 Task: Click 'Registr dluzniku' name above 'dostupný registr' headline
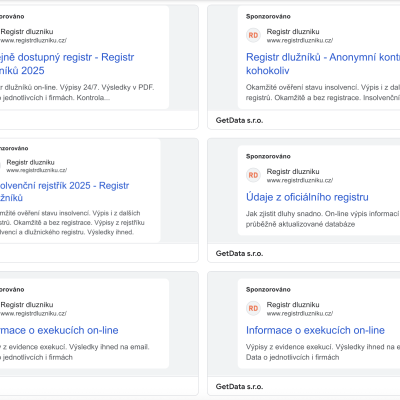point(27,32)
